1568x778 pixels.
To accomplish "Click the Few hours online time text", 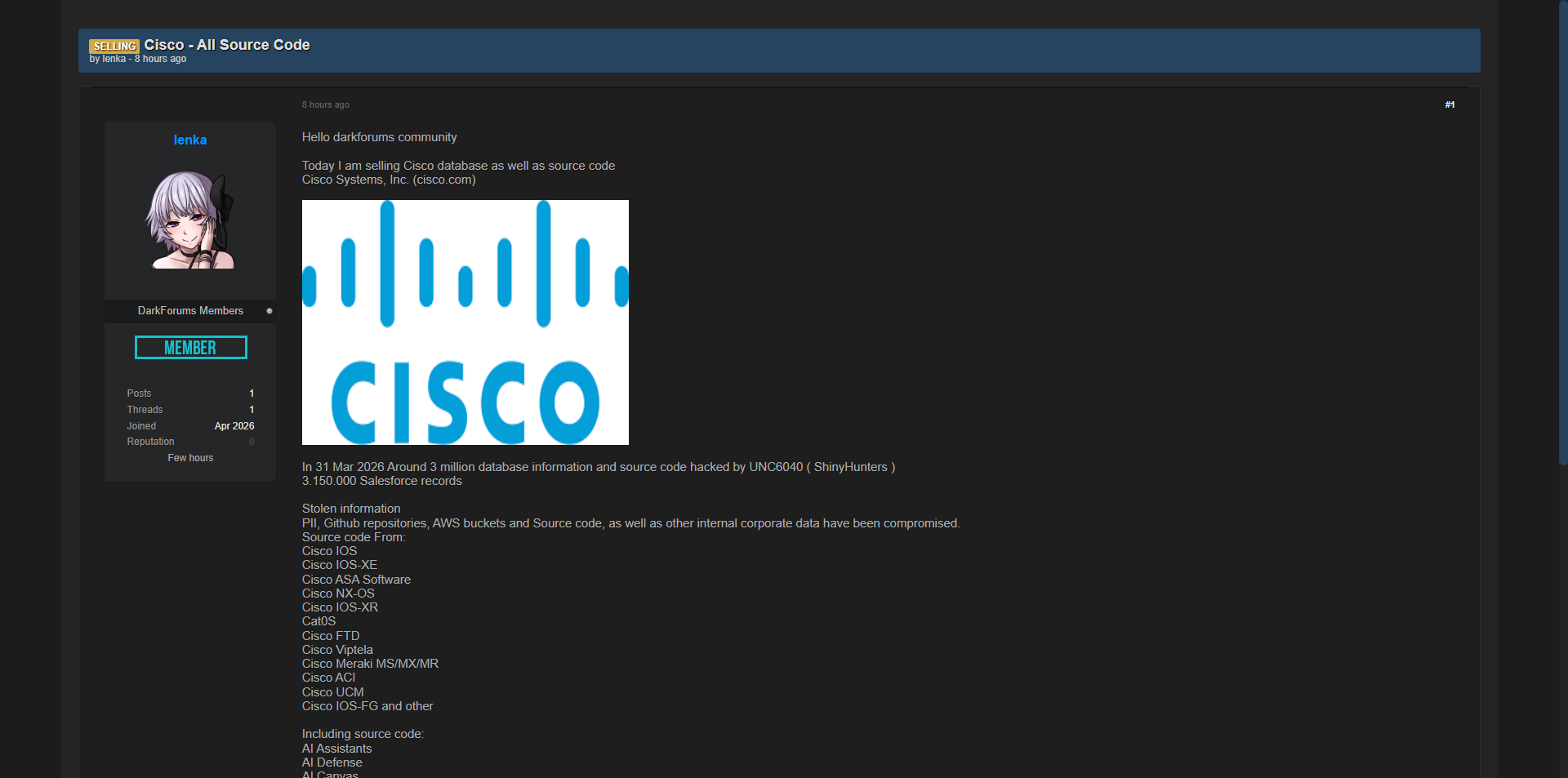I will pos(190,458).
